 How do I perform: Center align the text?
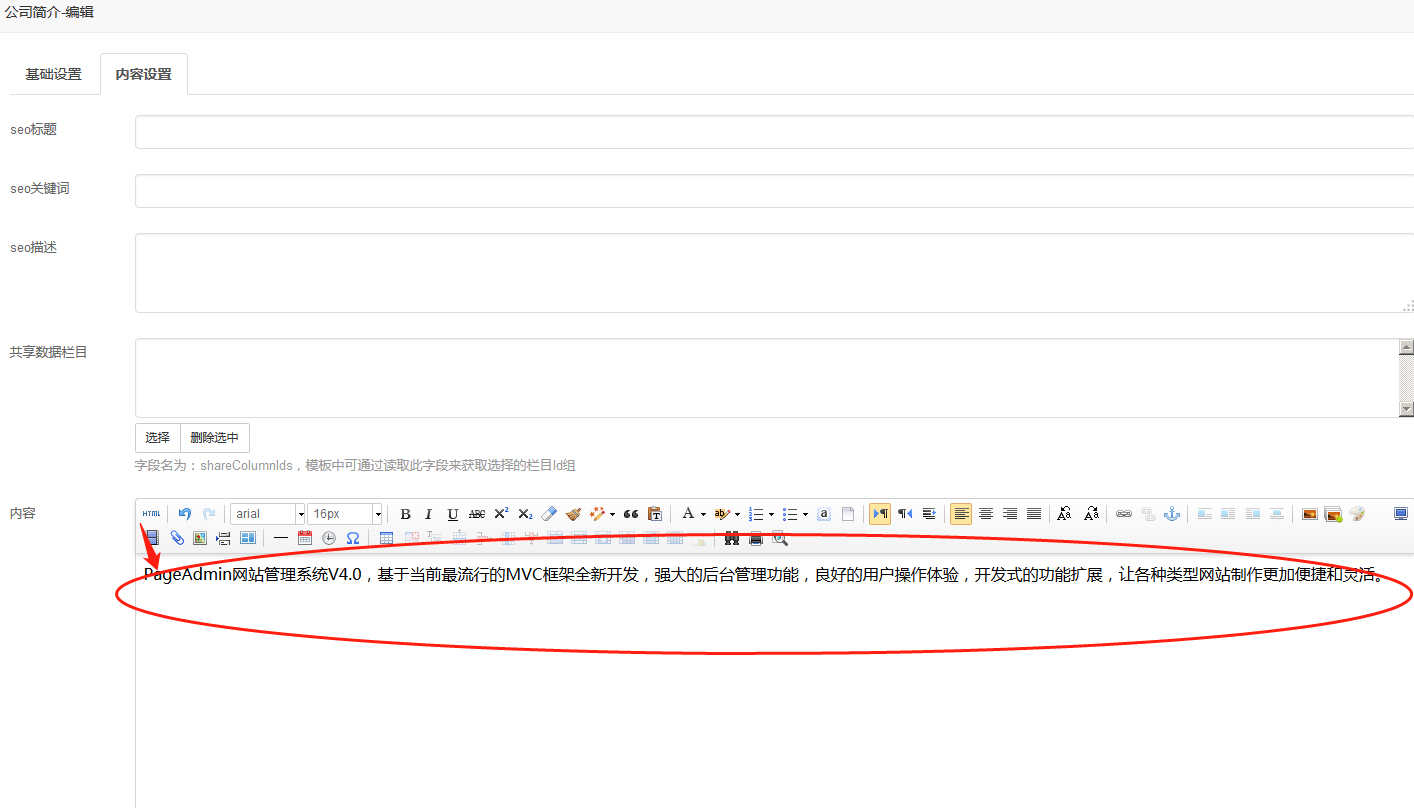pos(986,514)
